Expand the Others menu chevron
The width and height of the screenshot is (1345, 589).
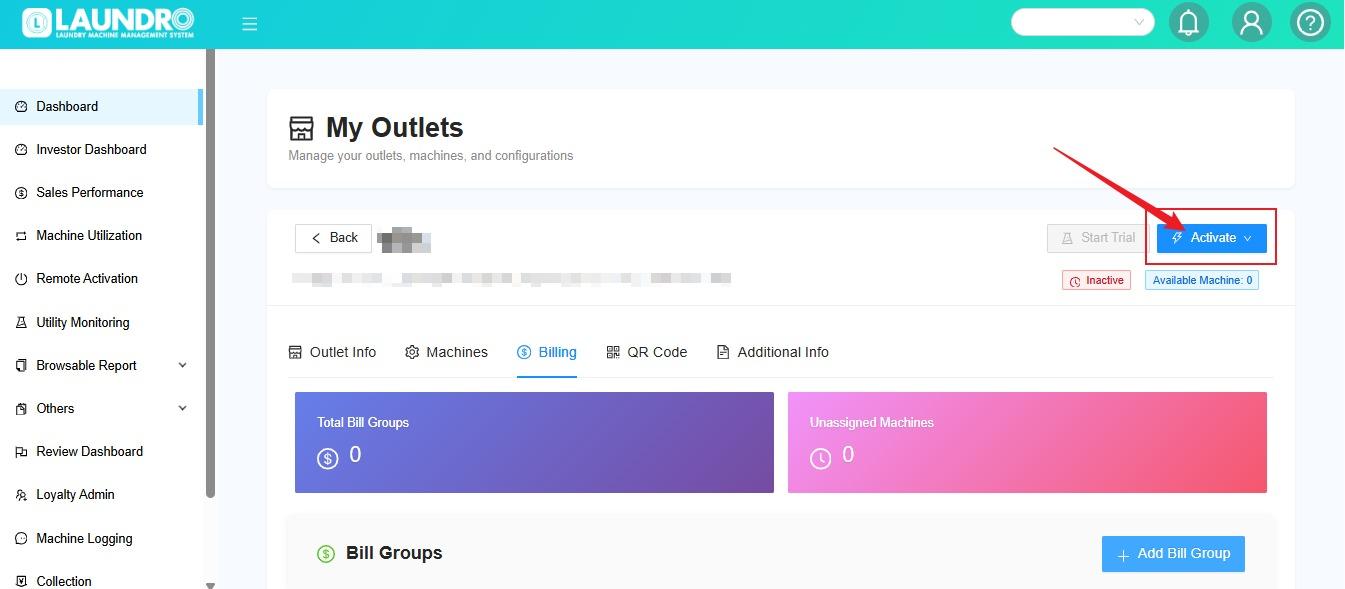tap(182, 408)
